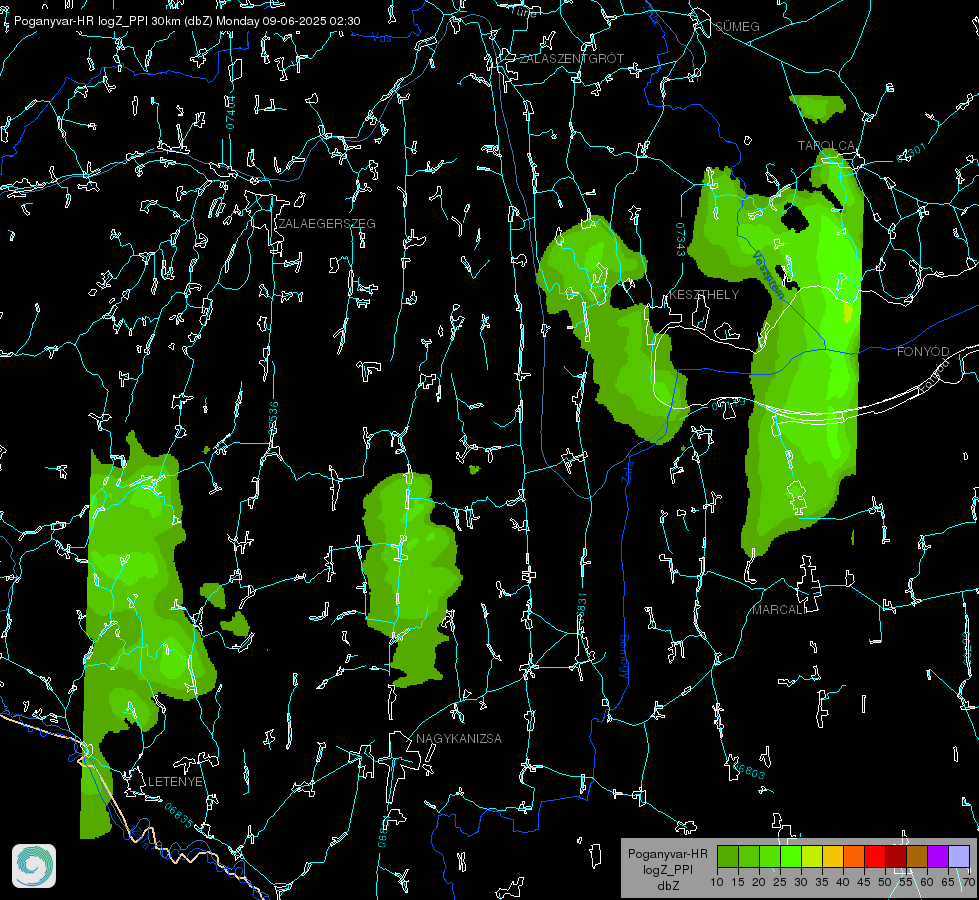The height and width of the screenshot is (900, 979).
Task: Select the 45–50 dBZ red swatch
Action: click(875, 856)
